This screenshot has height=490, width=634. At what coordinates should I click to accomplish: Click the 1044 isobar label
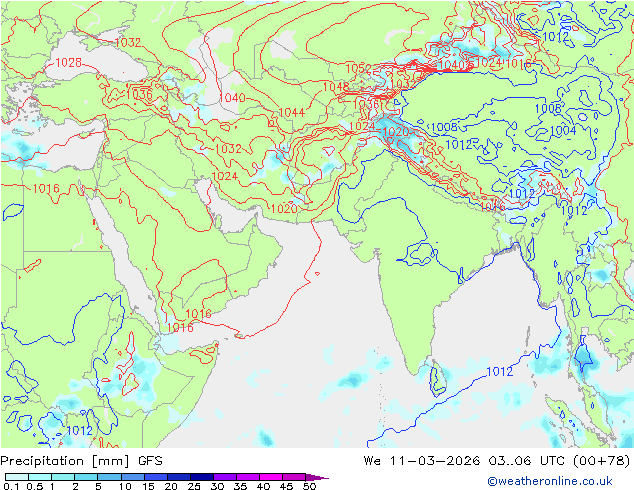pyautogui.click(x=292, y=112)
